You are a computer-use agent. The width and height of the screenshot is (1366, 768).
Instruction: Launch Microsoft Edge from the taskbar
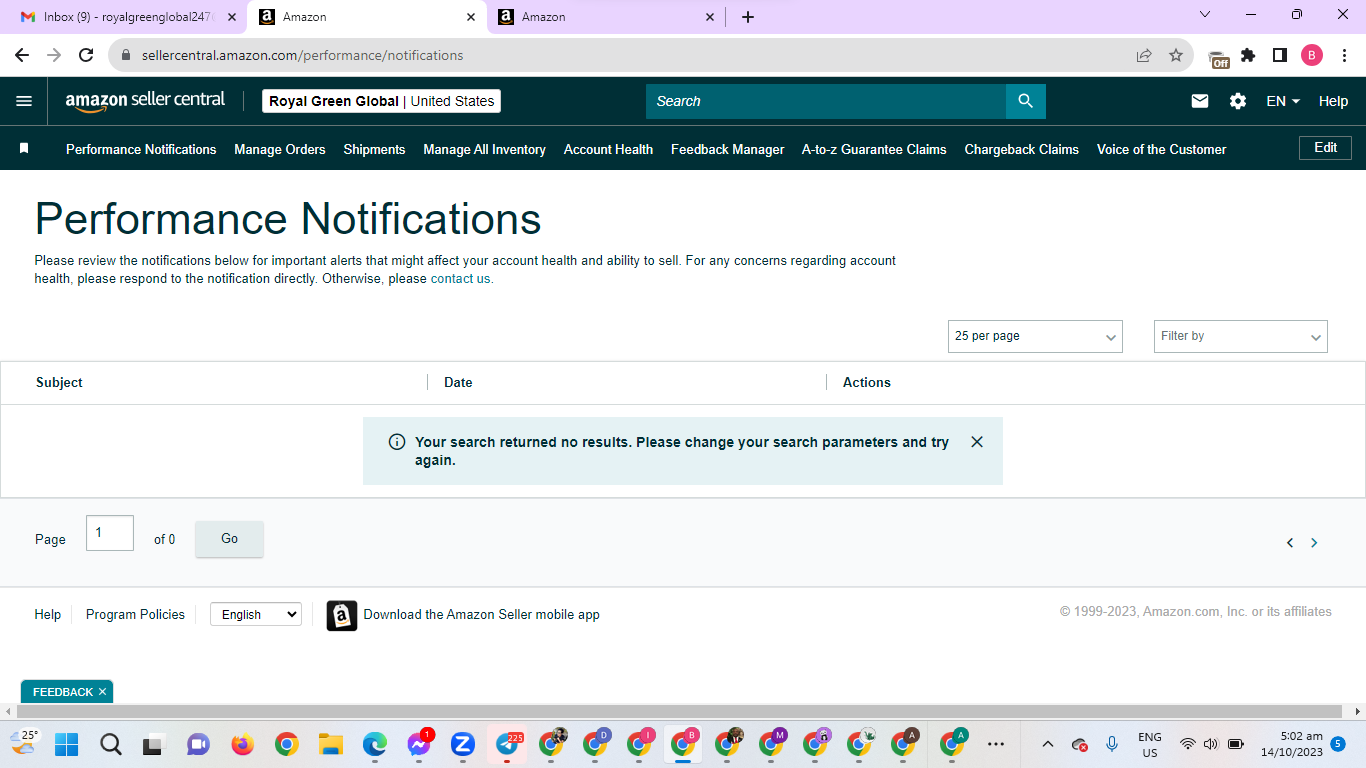pos(374,744)
